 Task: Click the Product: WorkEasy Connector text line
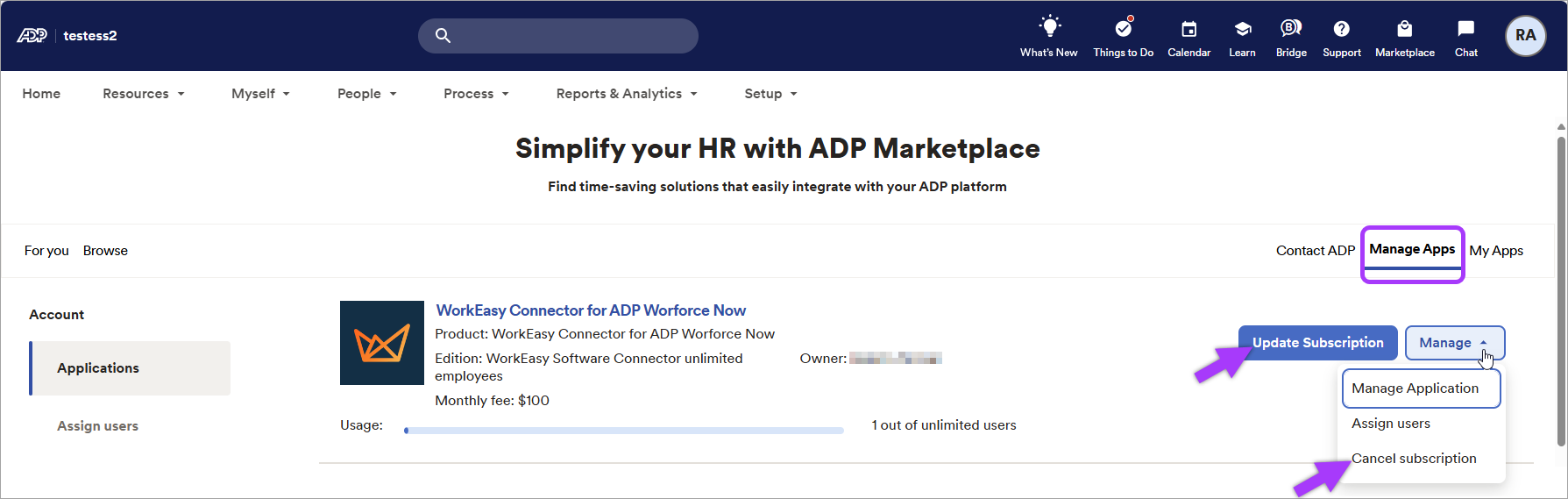pos(605,334)
